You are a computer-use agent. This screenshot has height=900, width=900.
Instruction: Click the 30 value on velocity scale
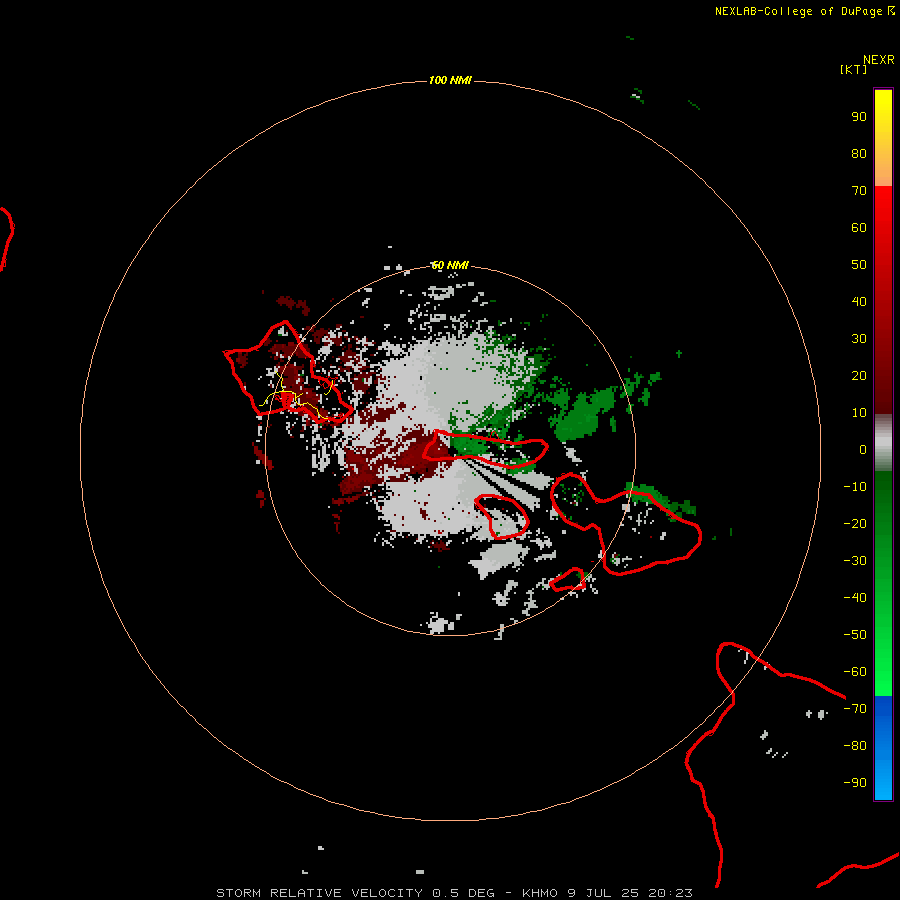(x=859, y=339)
